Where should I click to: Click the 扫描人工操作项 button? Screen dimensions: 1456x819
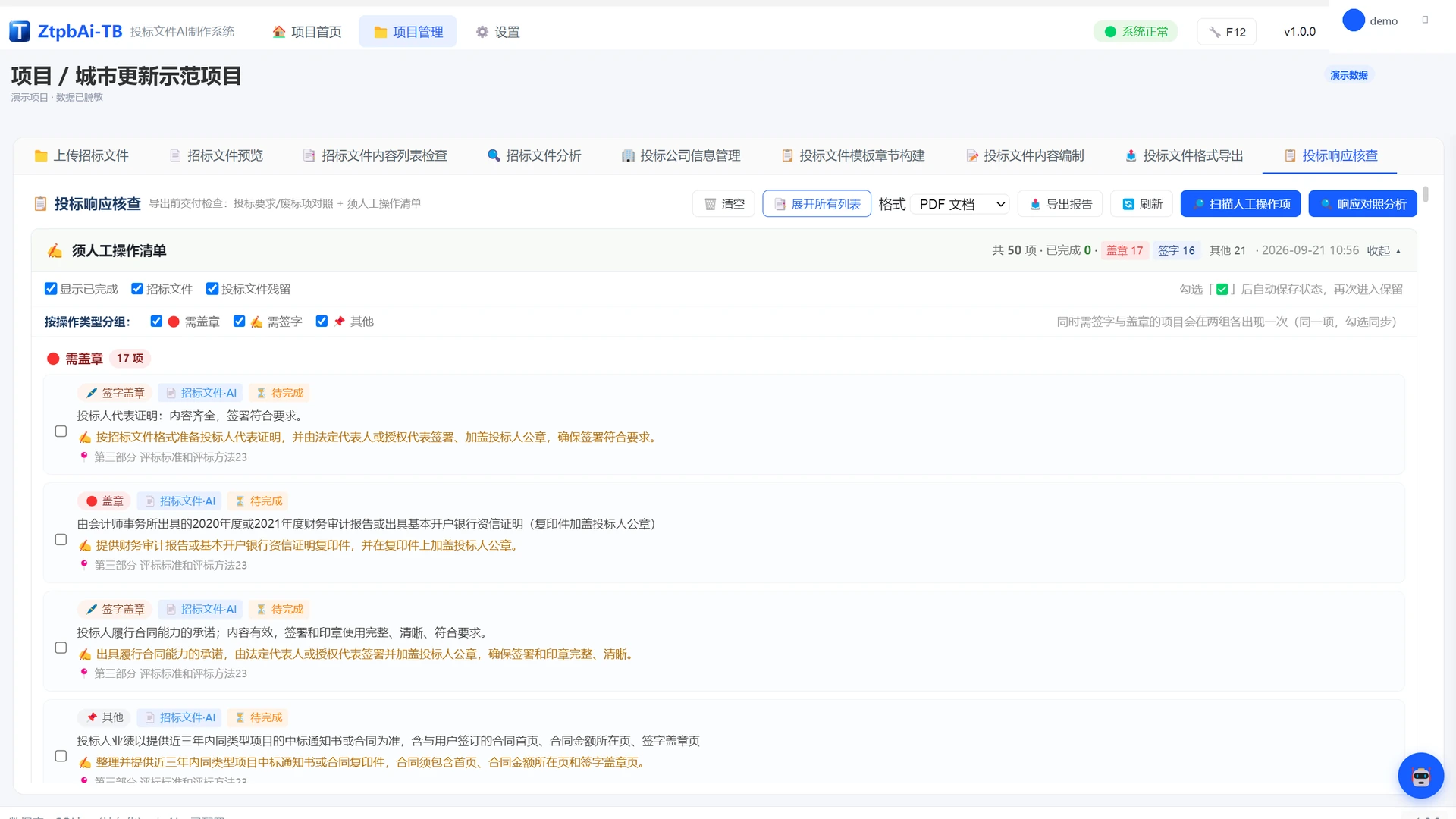[1241, 204]
